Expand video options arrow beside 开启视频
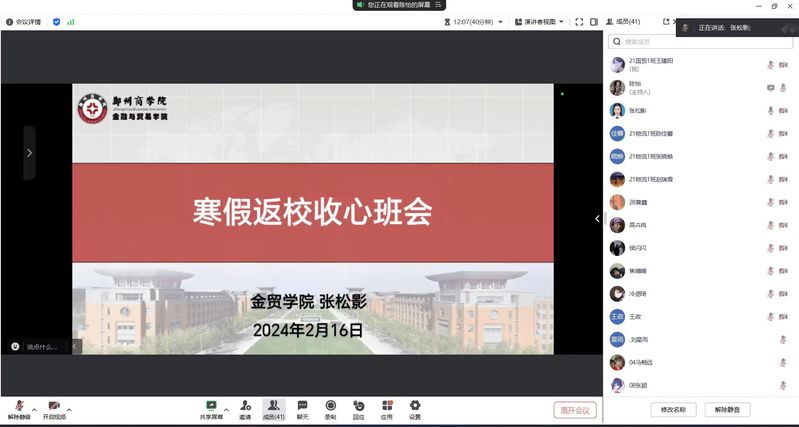This screenshot has width=799, height=427. click(71, 409)
